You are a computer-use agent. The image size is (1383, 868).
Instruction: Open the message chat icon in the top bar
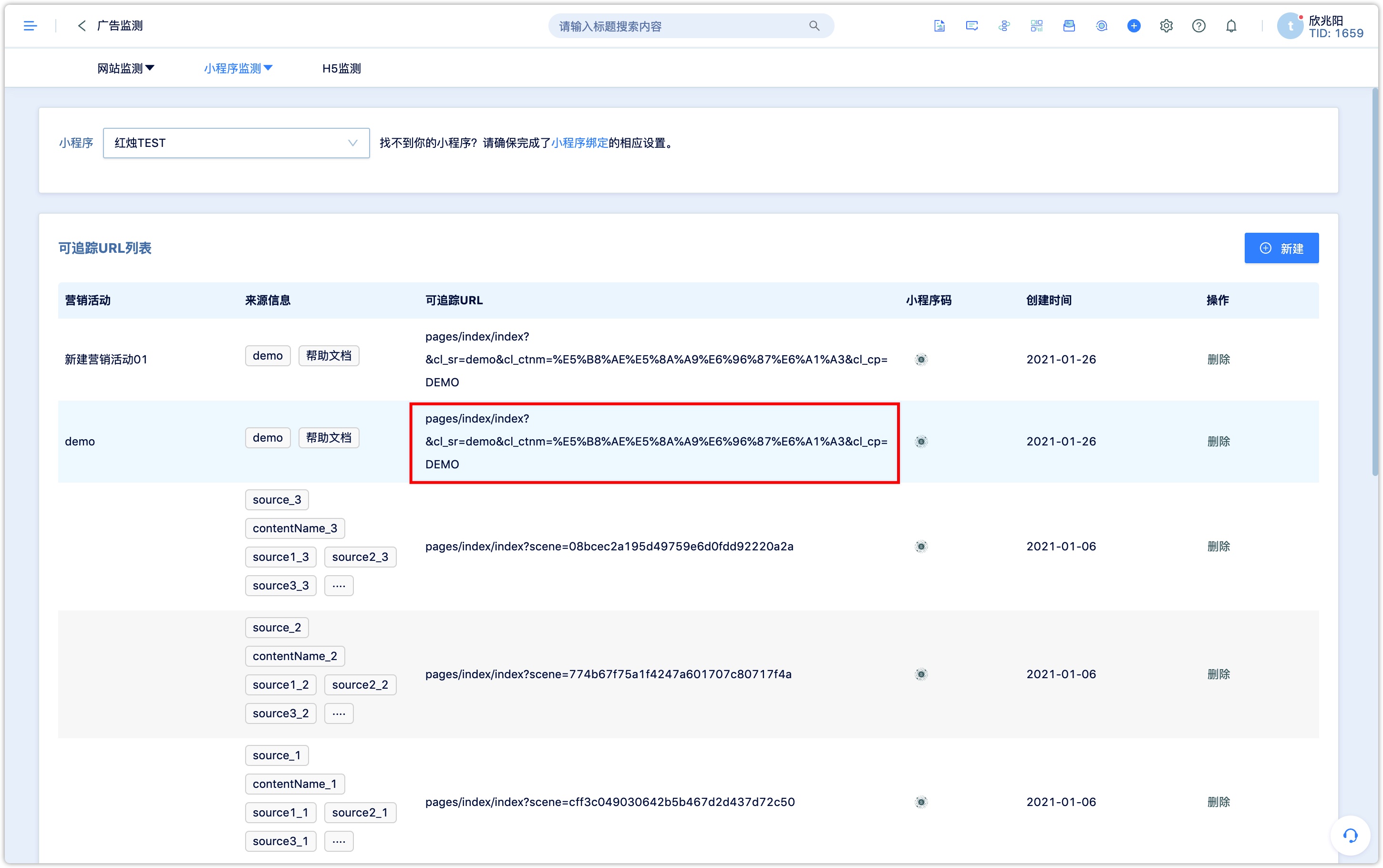(x=971, y=26)
